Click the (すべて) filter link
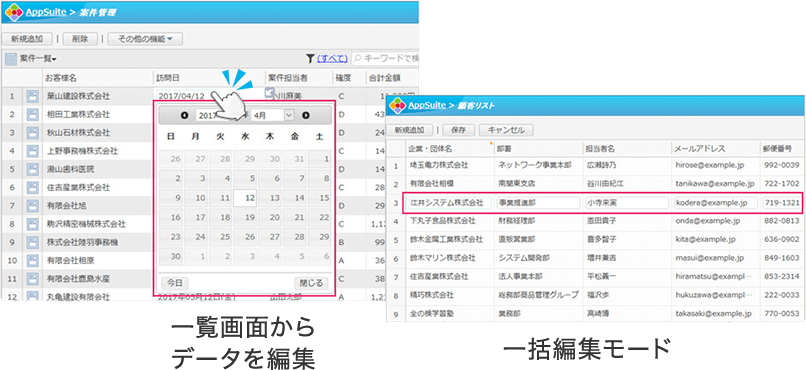The height and width of the screenshot is (370, 806). [332, 59]
